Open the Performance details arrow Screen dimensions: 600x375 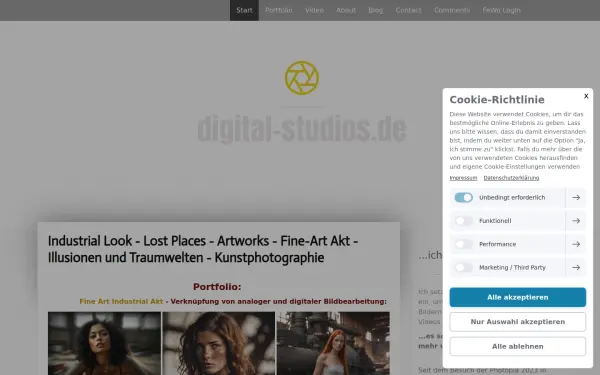(576, 244)
